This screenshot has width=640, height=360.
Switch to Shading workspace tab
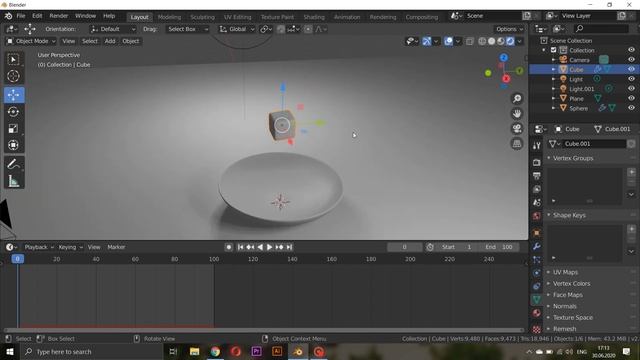pyautogui.click(x=314, y=17)
